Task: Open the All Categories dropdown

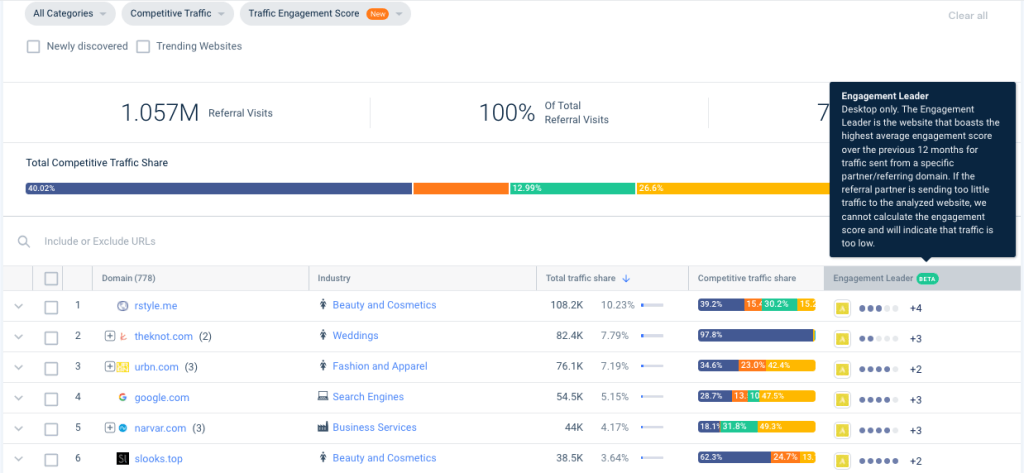Action: point(70,14)
